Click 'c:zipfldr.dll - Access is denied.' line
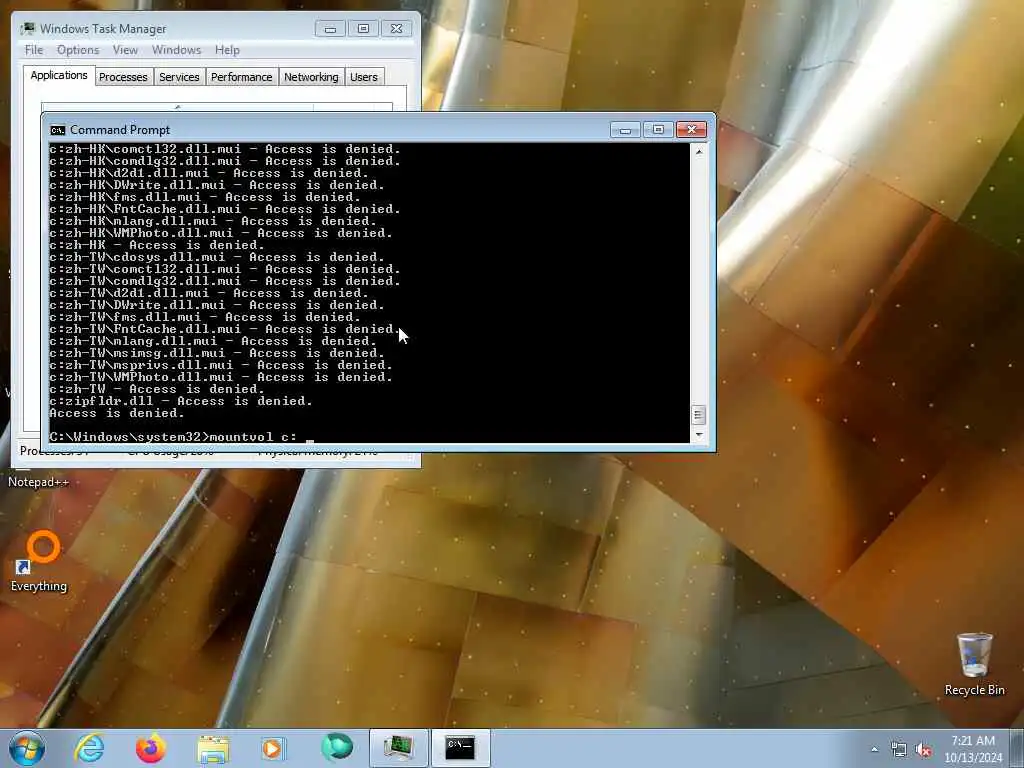This screenshot has height=768, width=1024. click(181, 401)
